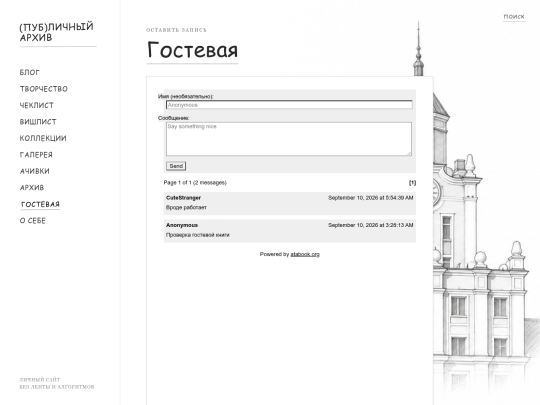Click the Поиск search link
Viewport: 540px width, 405px height.
click(x=514, y=17)
